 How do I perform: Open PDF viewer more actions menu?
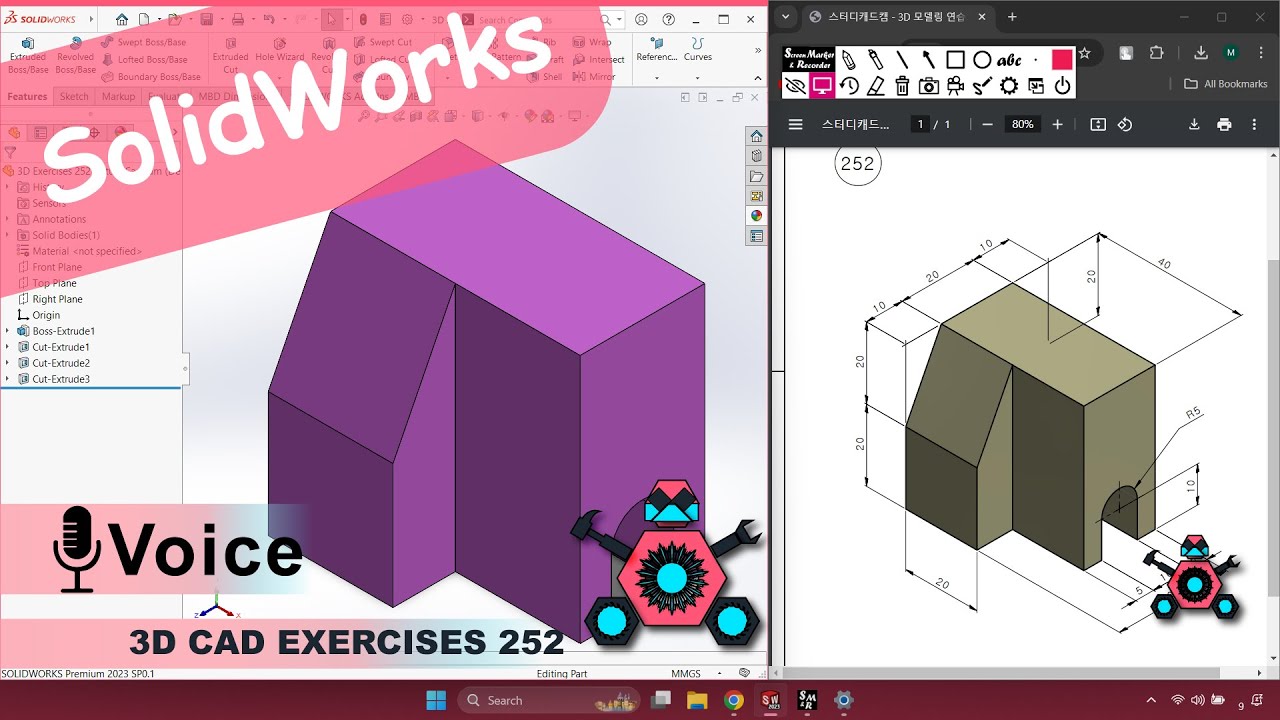(1254, 125)
